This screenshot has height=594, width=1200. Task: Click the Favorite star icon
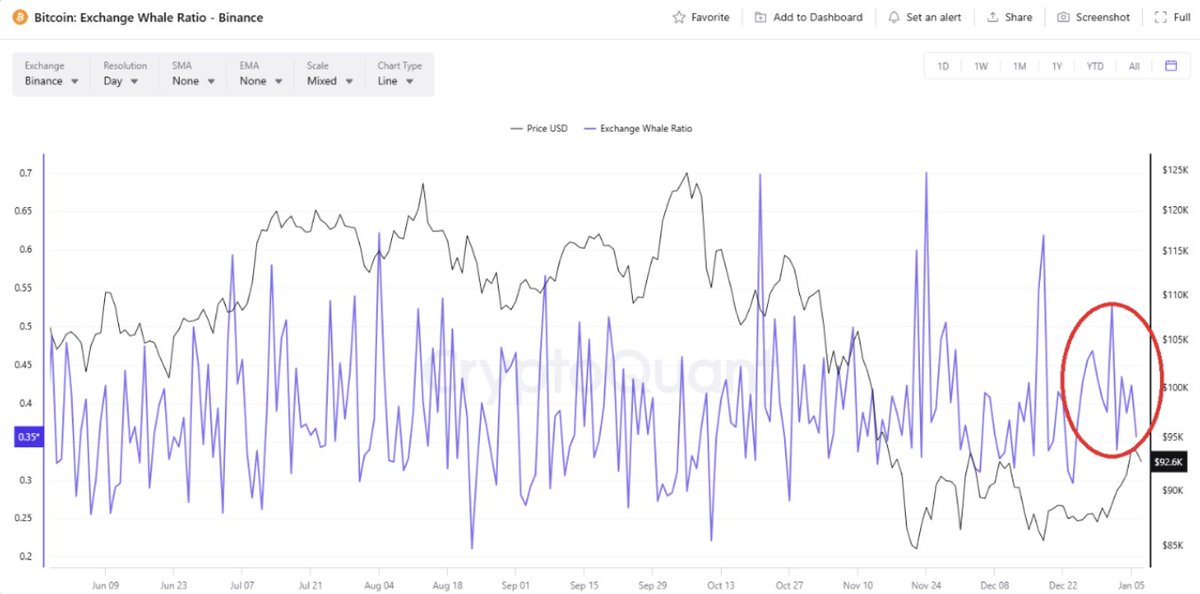tap(679, 17)
